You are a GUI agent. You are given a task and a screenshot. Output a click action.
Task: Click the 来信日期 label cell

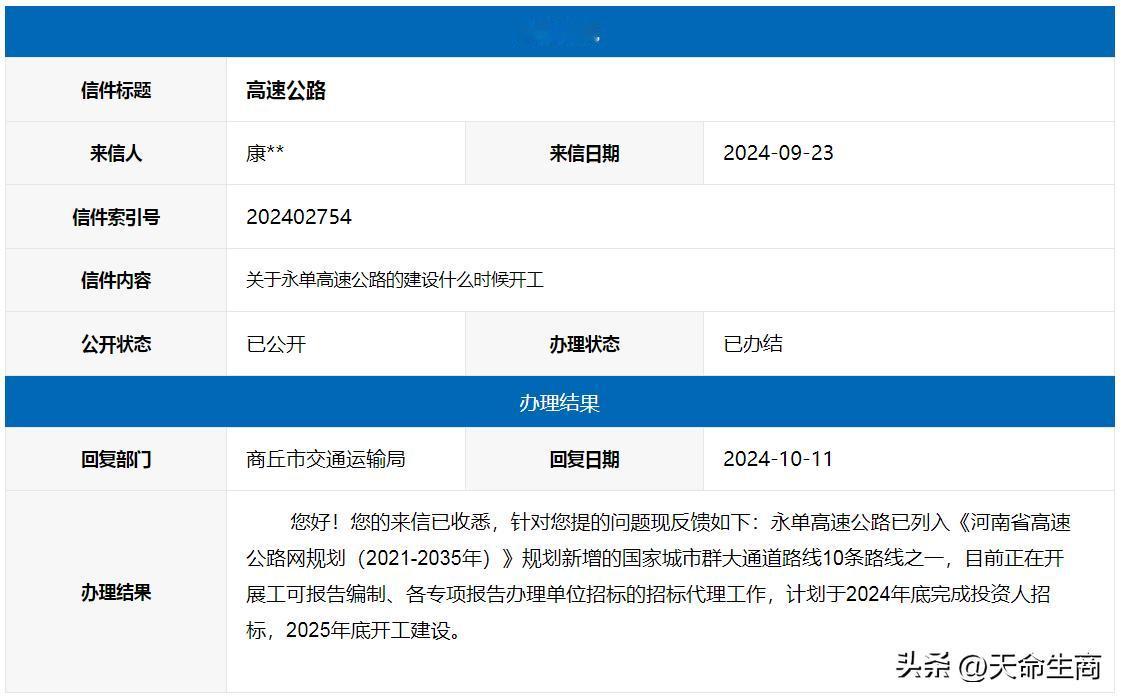585,153
